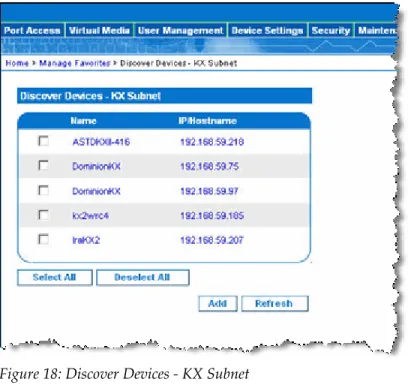
Task: Add the selected devices
Action: click(218, 304)
